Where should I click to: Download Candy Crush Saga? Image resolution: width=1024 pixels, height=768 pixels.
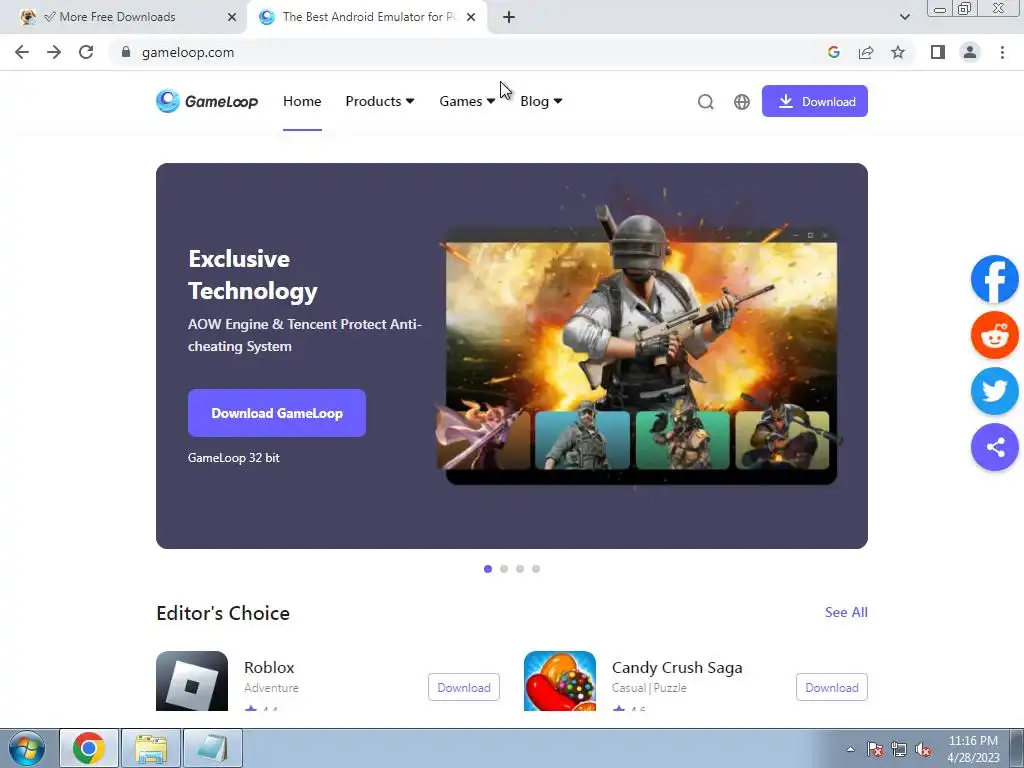tap(831, 687)
